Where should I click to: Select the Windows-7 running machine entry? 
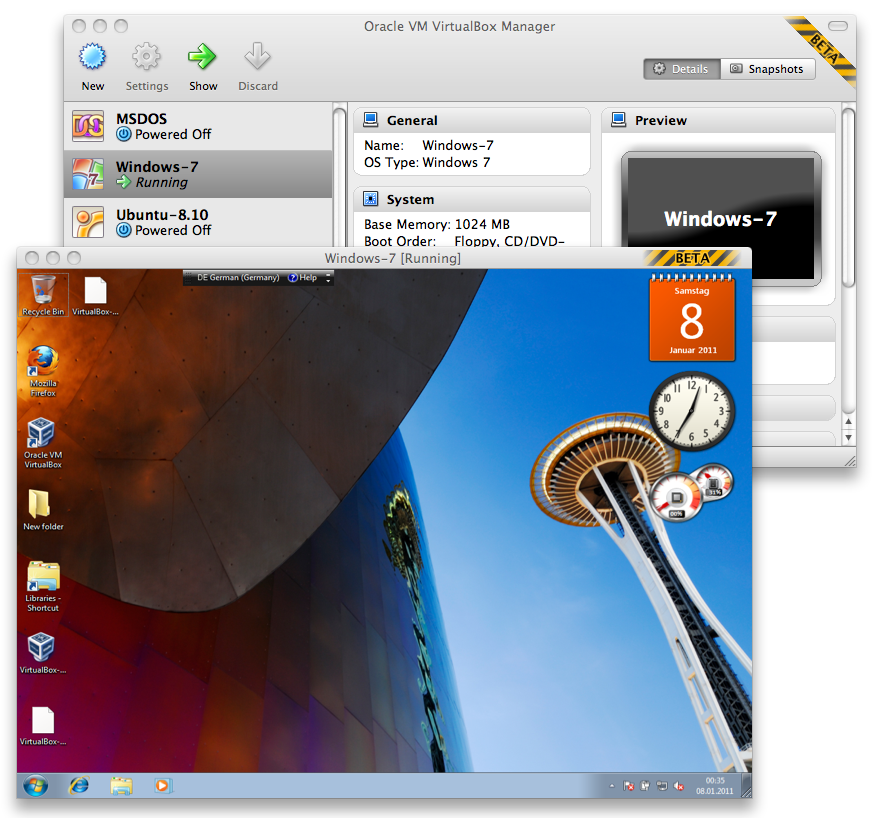[x=198, y=174]
